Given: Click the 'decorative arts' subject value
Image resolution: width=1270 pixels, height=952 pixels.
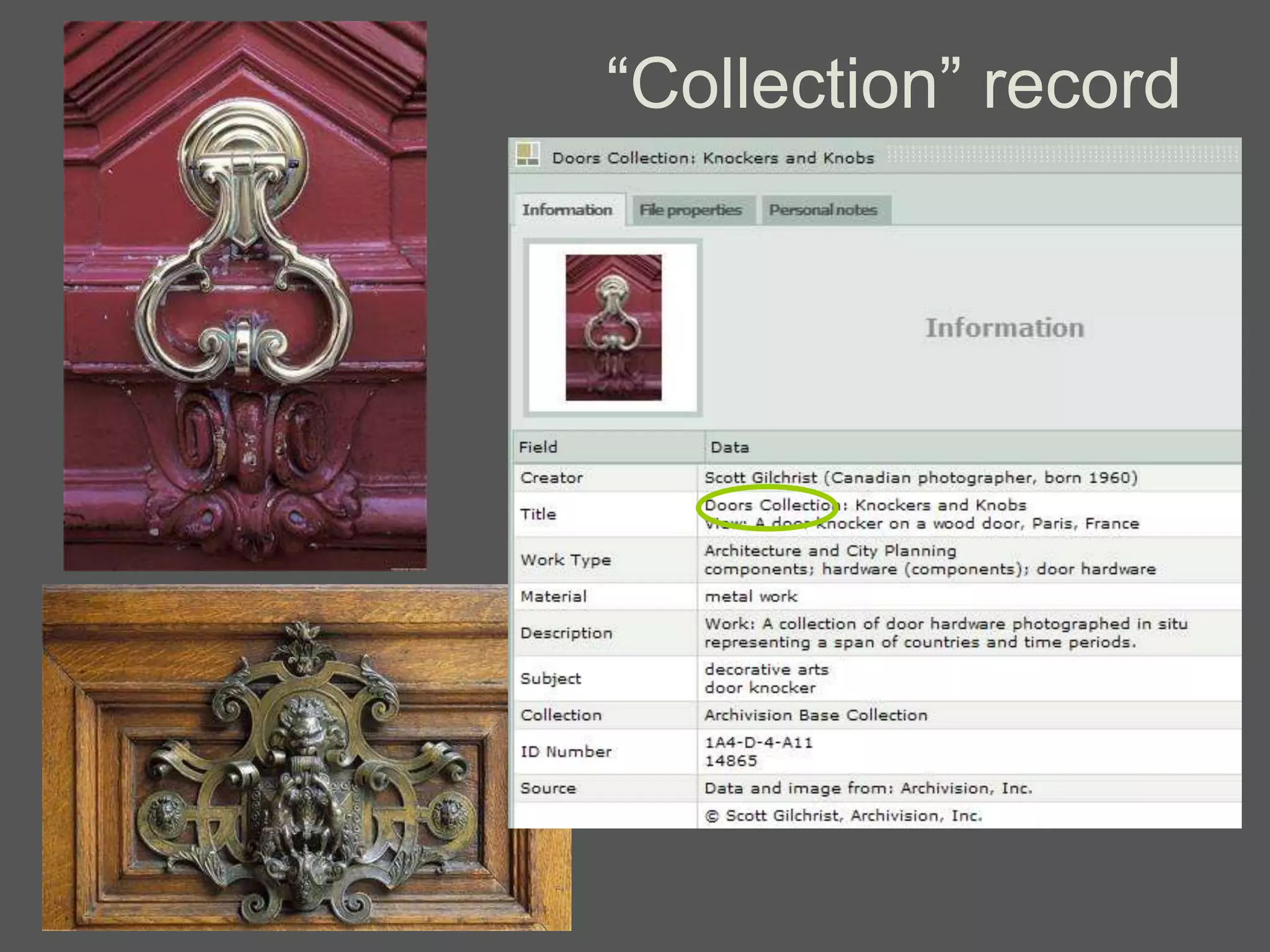Looking at the screenshot, I should tap(766, 669).
